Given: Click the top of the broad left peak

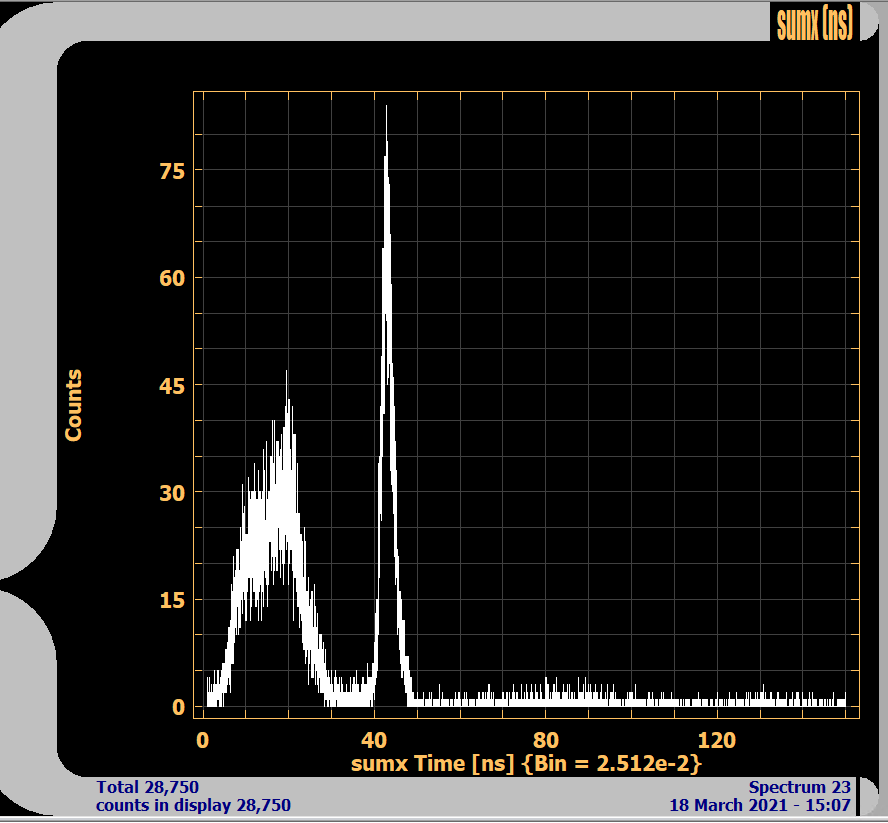Looking at the screenshot, I should [x=287, y=373].
